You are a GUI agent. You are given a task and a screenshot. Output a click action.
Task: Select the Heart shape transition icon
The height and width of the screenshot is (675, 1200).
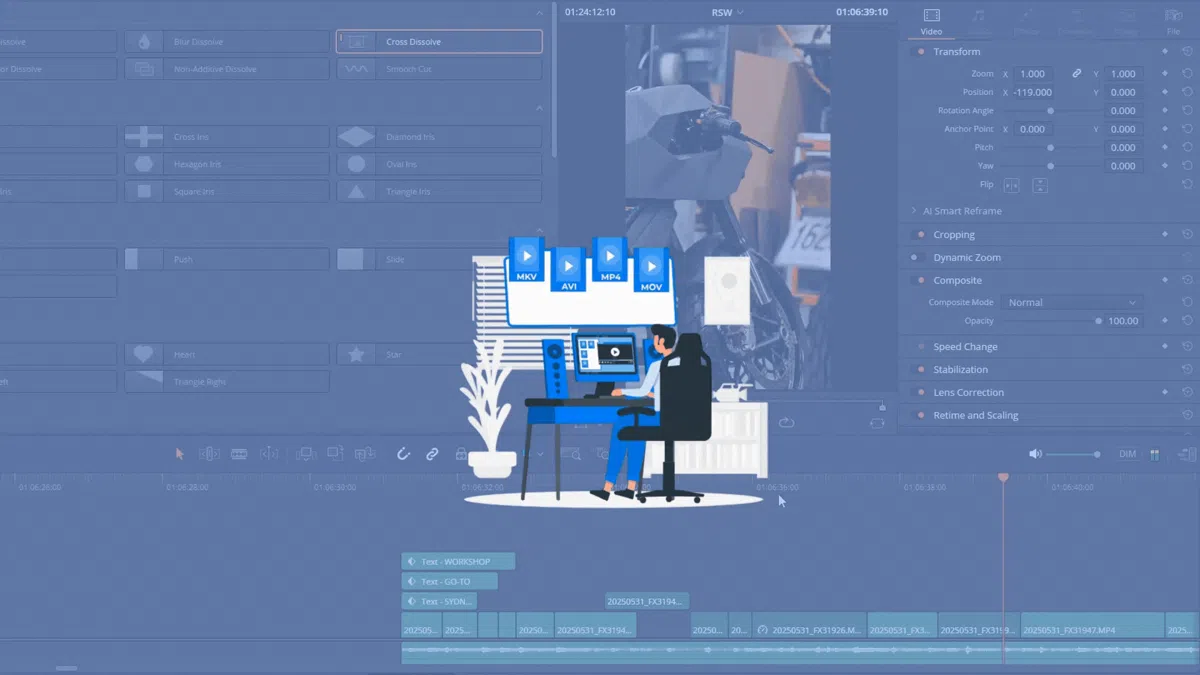(x=144, y=354)
